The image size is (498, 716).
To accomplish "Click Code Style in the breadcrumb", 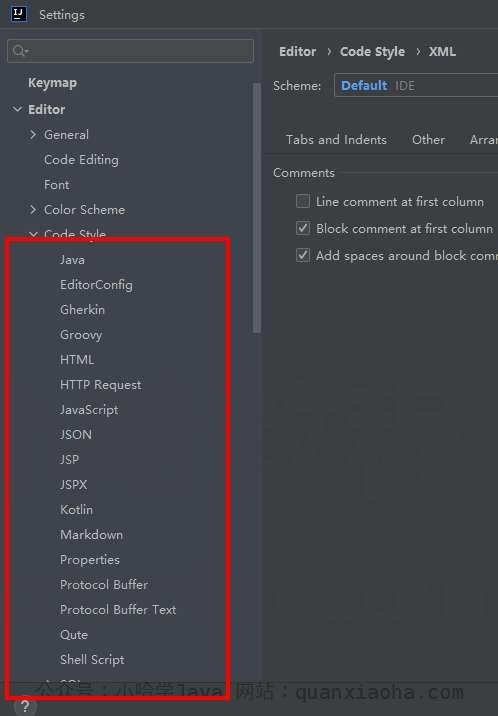I will [x=372, y=52].
